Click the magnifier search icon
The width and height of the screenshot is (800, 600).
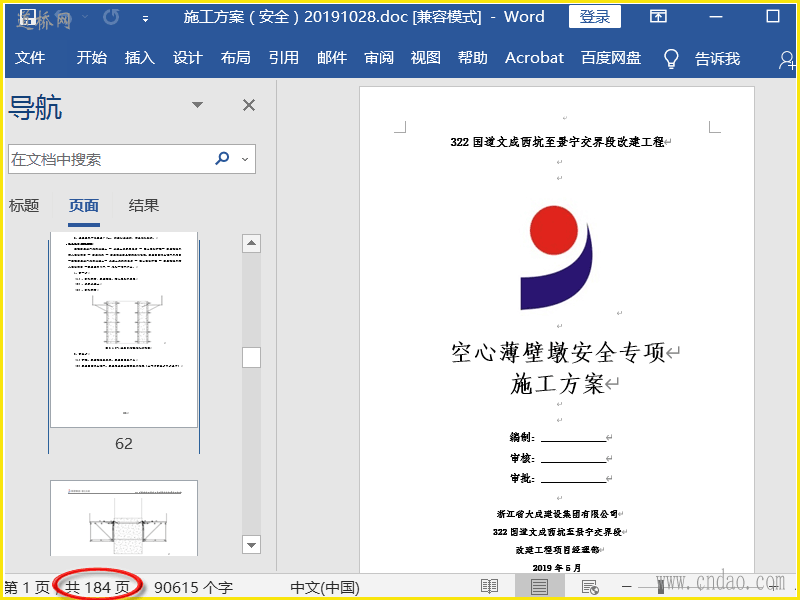click(222, 158)
